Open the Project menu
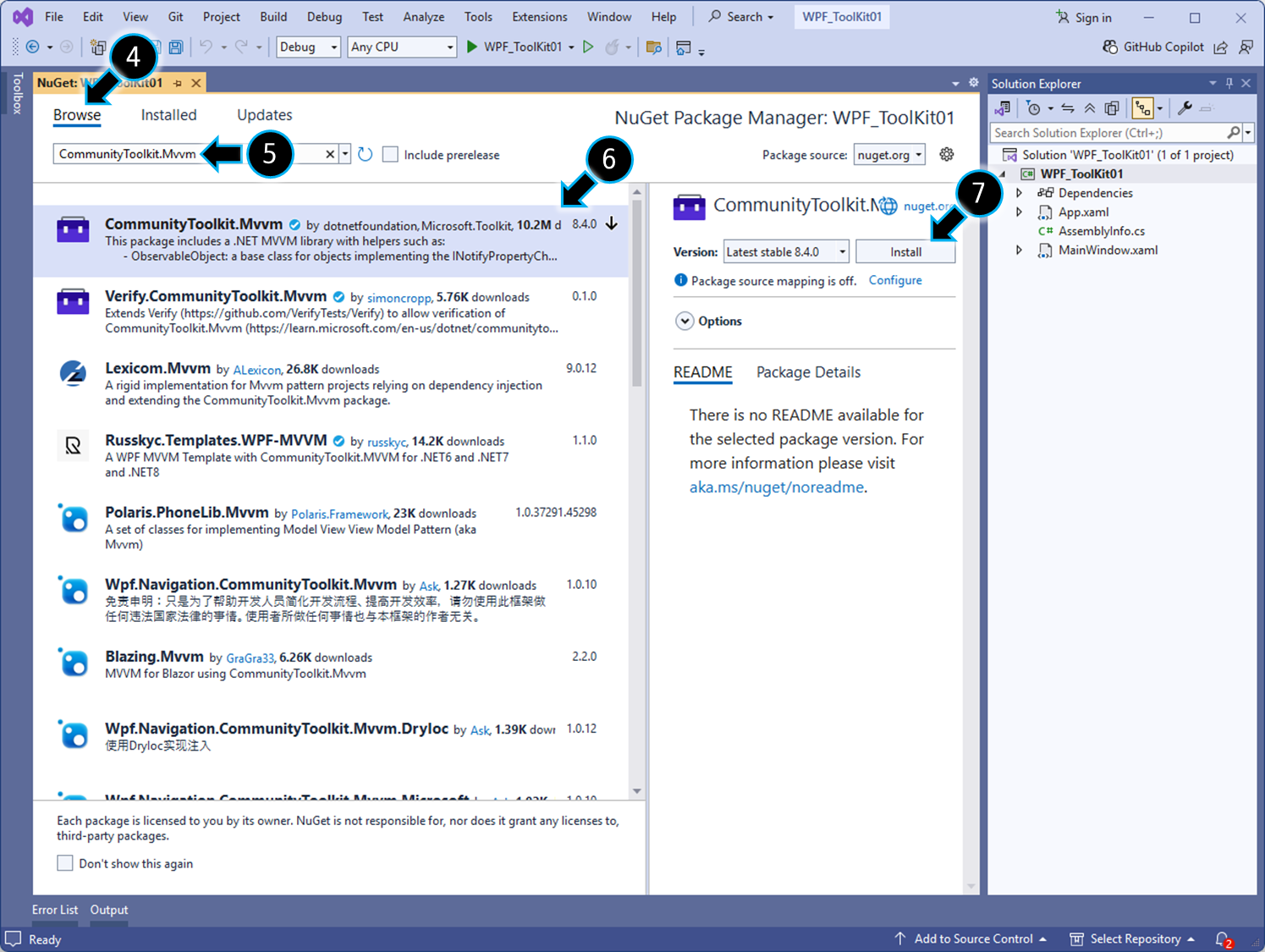1265x952 pixels. point(222,17)
